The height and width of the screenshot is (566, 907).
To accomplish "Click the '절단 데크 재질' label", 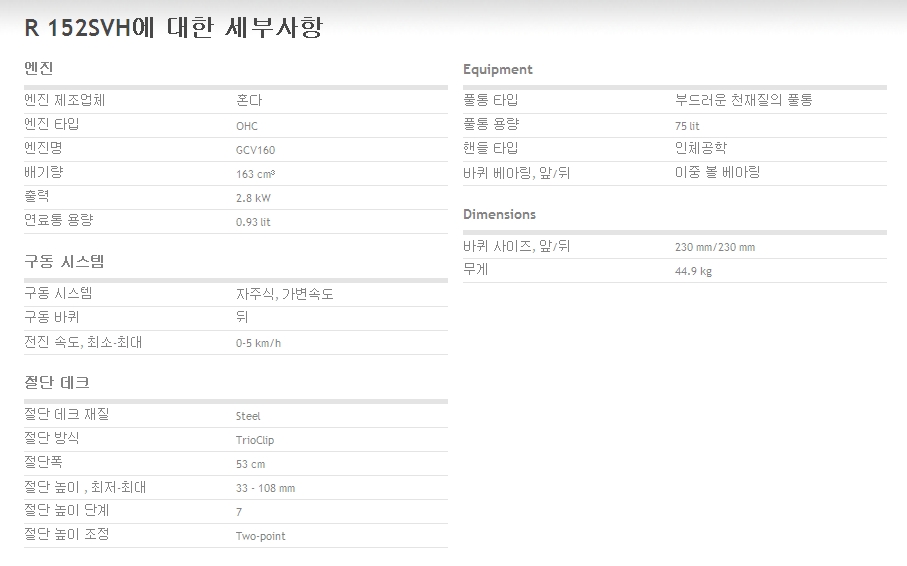I will click(x=67, y=414).
